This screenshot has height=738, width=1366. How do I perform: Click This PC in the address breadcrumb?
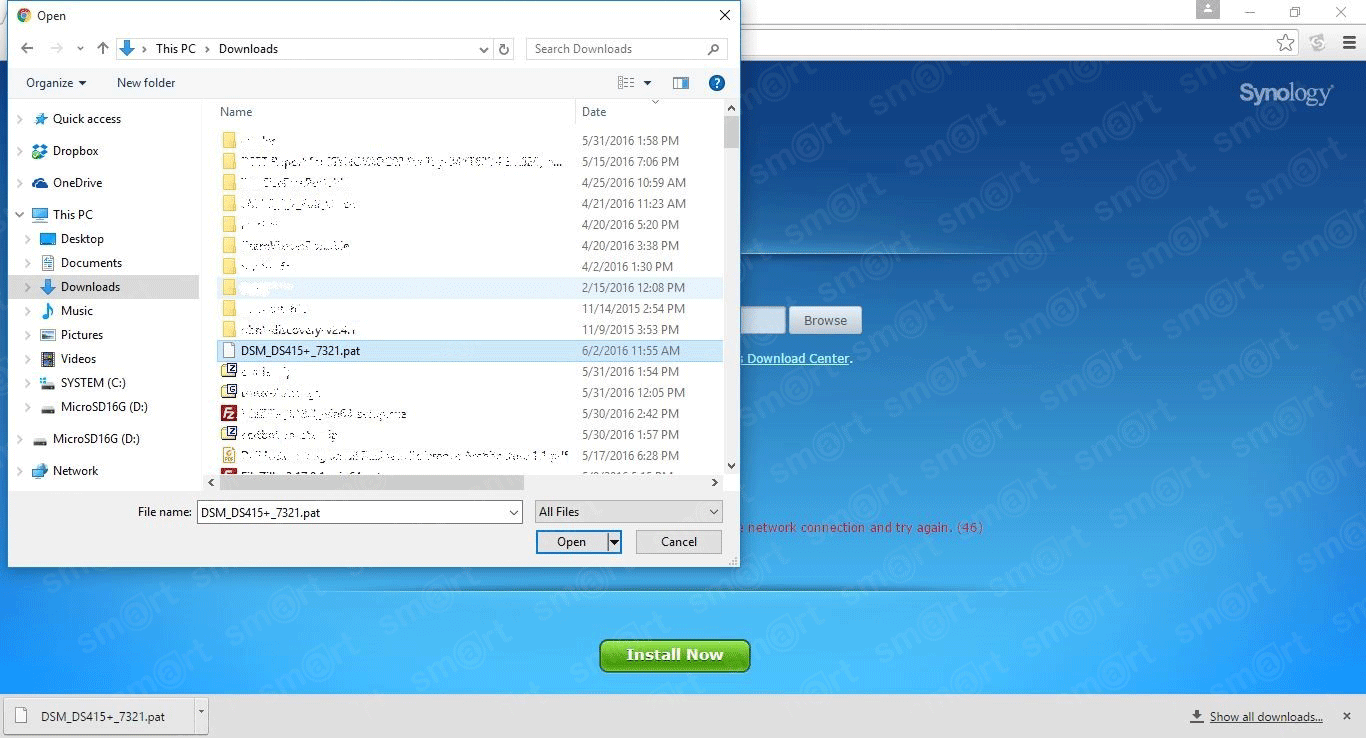(x=175, y=49)
